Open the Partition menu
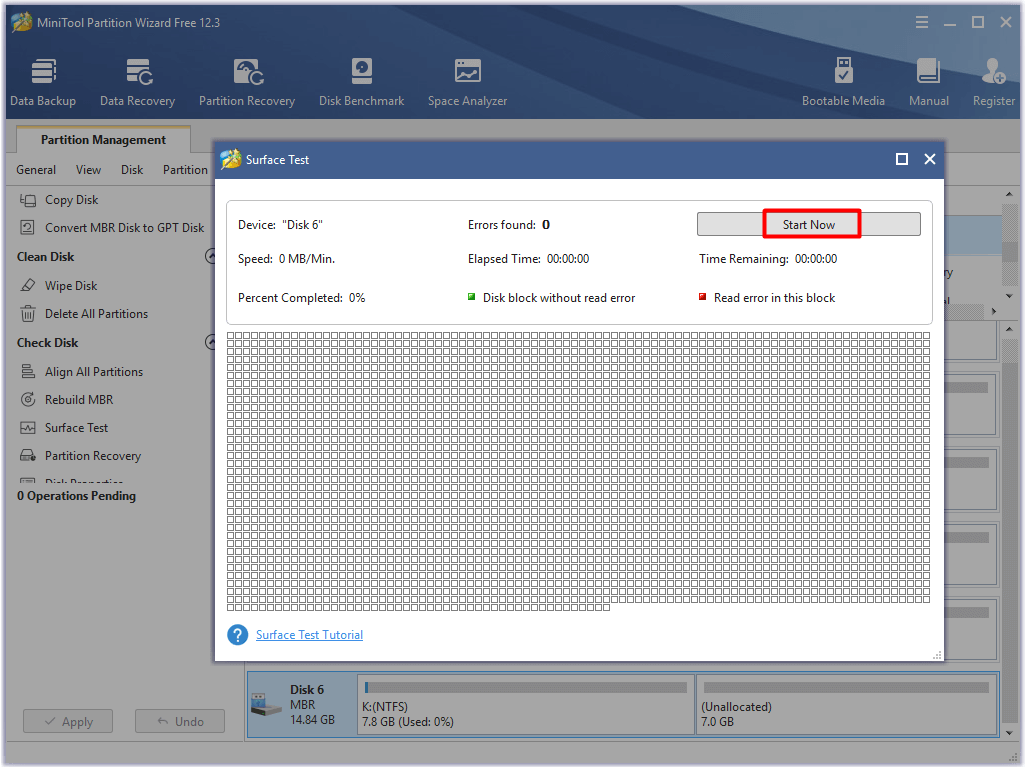Image resolution: width=1027 pixels, height=767 pixels. (185, 170)
